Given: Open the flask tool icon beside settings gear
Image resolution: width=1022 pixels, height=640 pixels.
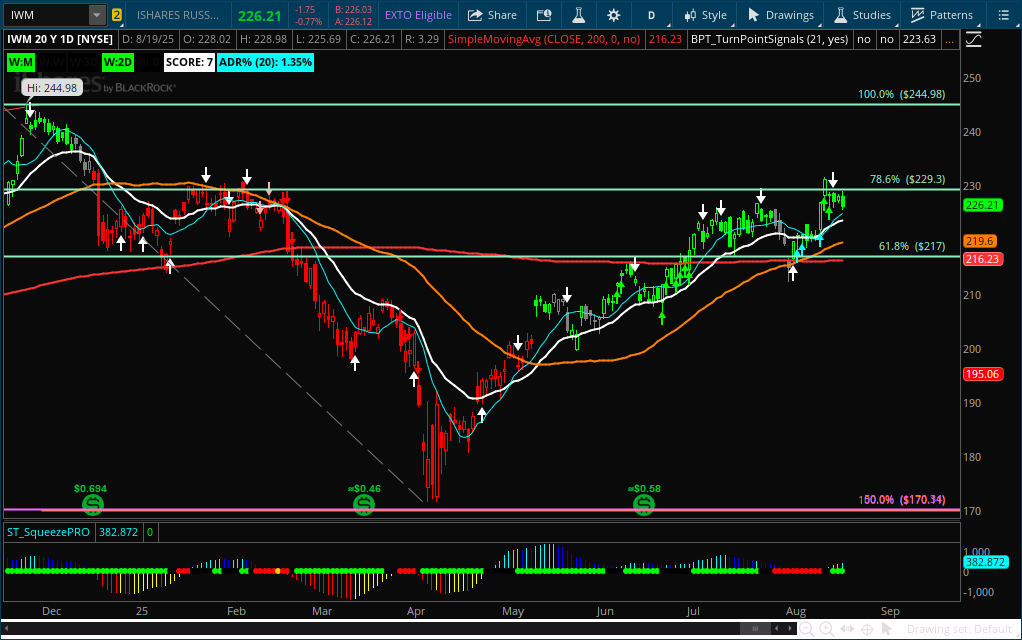Looking at the screenshot, I should (579, 14).
